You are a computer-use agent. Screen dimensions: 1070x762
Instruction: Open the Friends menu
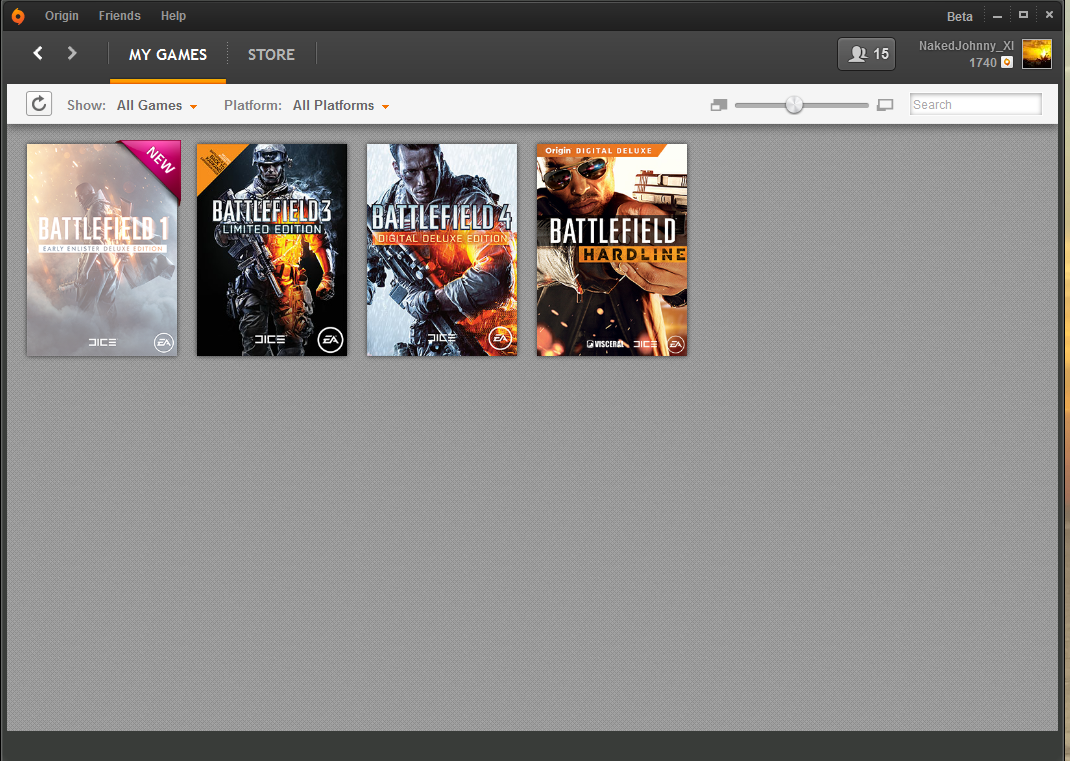pos(119,16)
